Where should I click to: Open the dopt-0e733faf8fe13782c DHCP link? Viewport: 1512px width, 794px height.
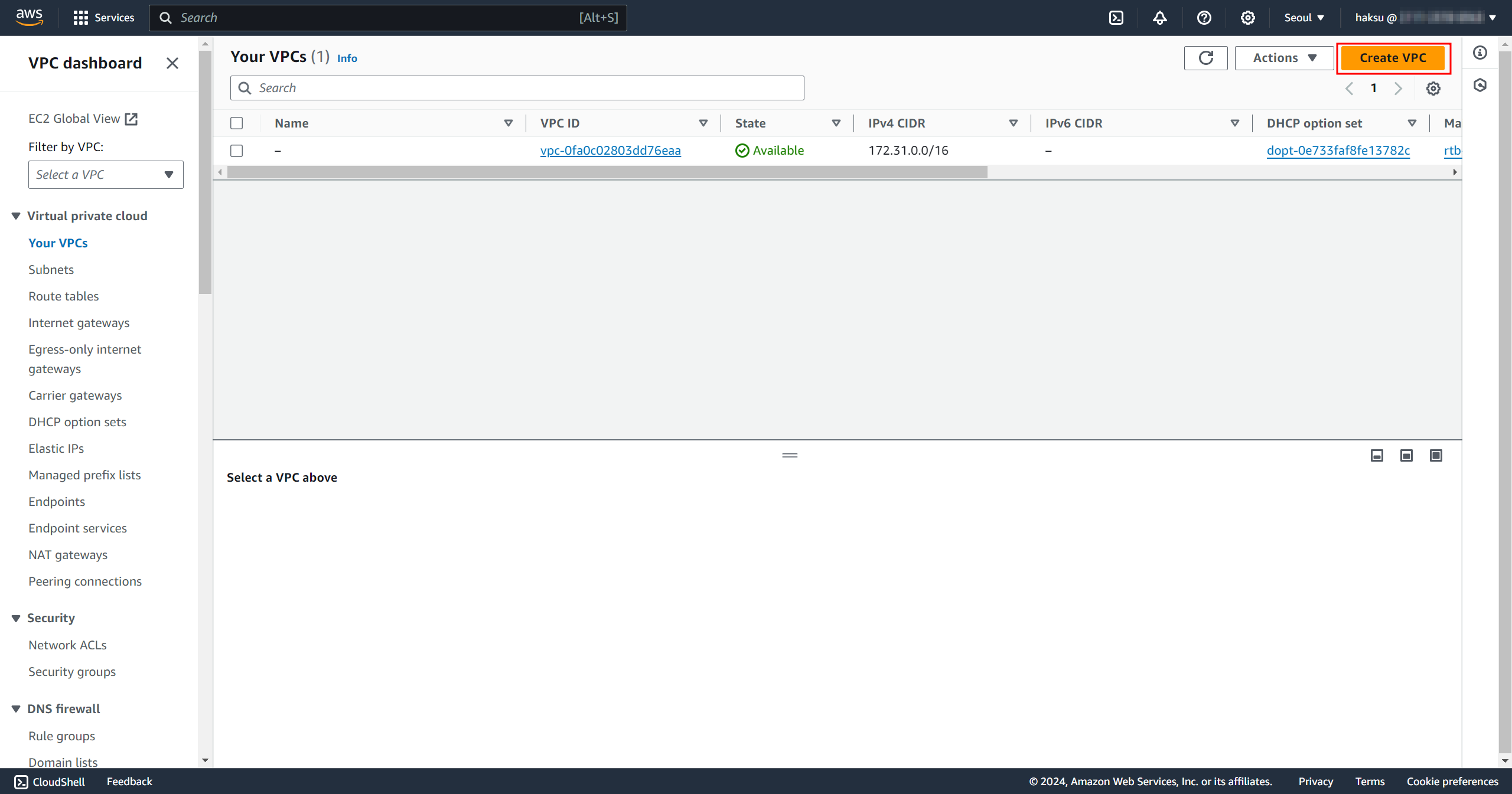click(x=1338, y=151)
